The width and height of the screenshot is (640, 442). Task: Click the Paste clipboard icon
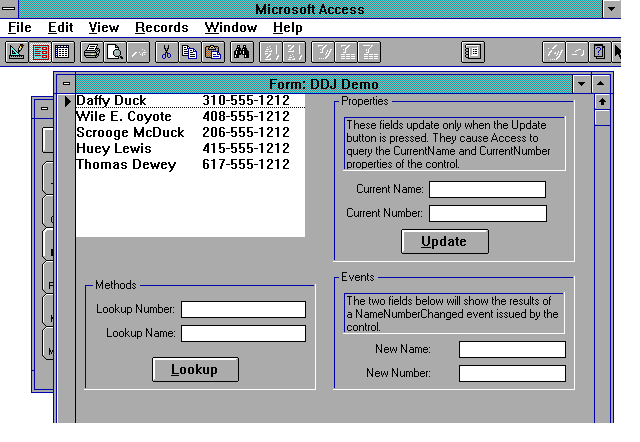point(212,51)
